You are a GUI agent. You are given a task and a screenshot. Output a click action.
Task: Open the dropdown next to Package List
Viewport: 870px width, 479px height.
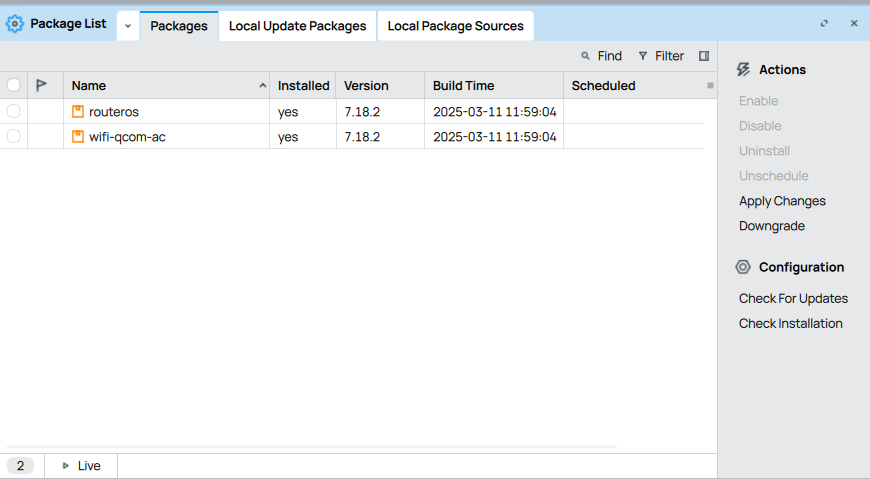[x=128, y=26]
